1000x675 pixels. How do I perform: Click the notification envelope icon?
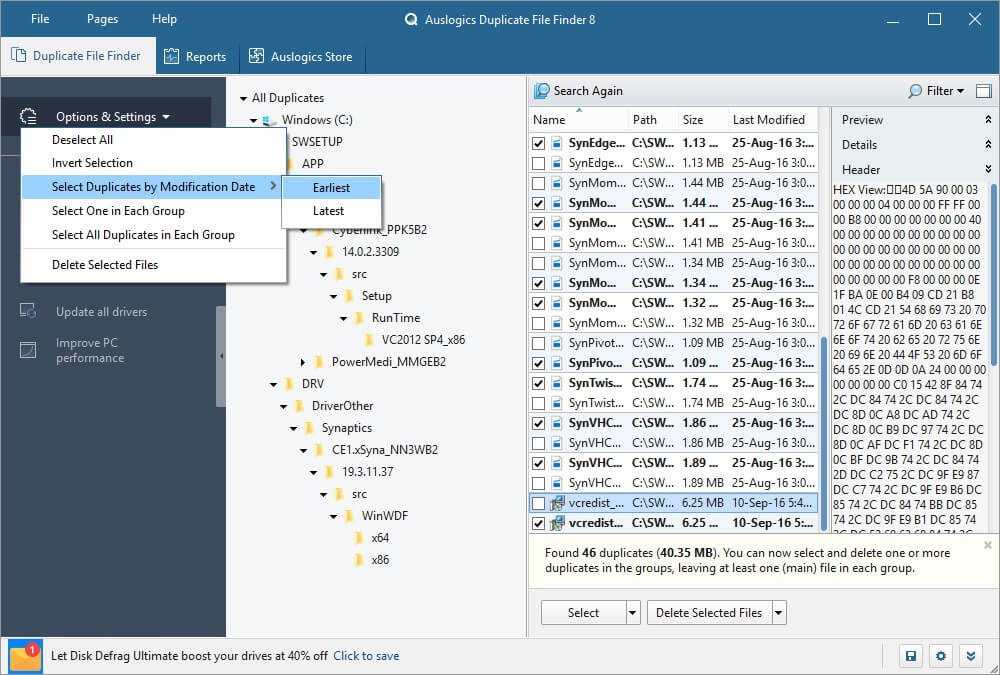pyautogui.click(x=24, y=656)
